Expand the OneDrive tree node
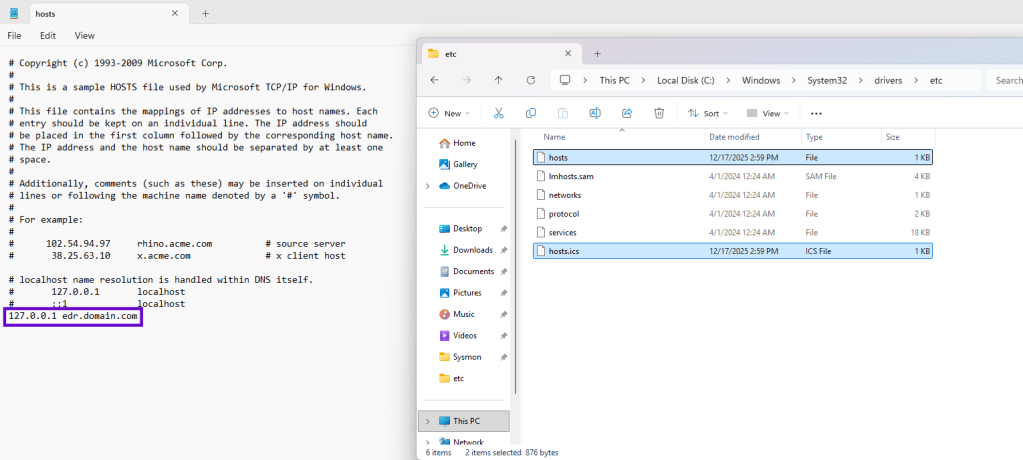Viewport: 1023px width, 460px height. 428,186
